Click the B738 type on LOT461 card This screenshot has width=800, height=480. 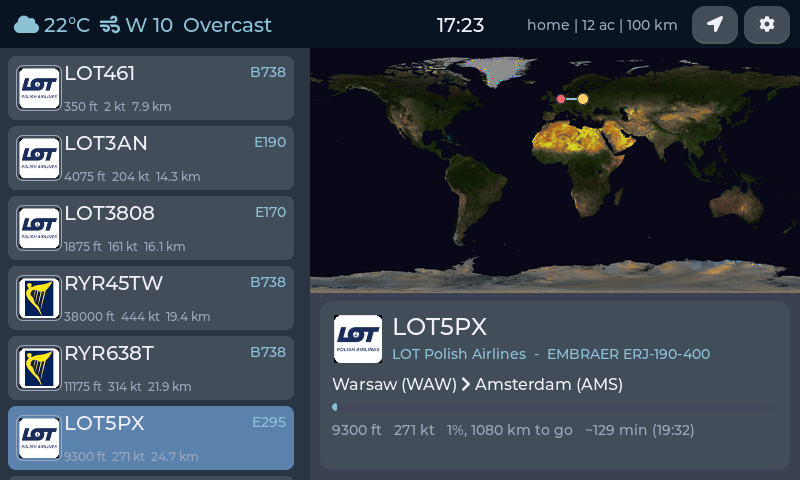coord(268,72)
